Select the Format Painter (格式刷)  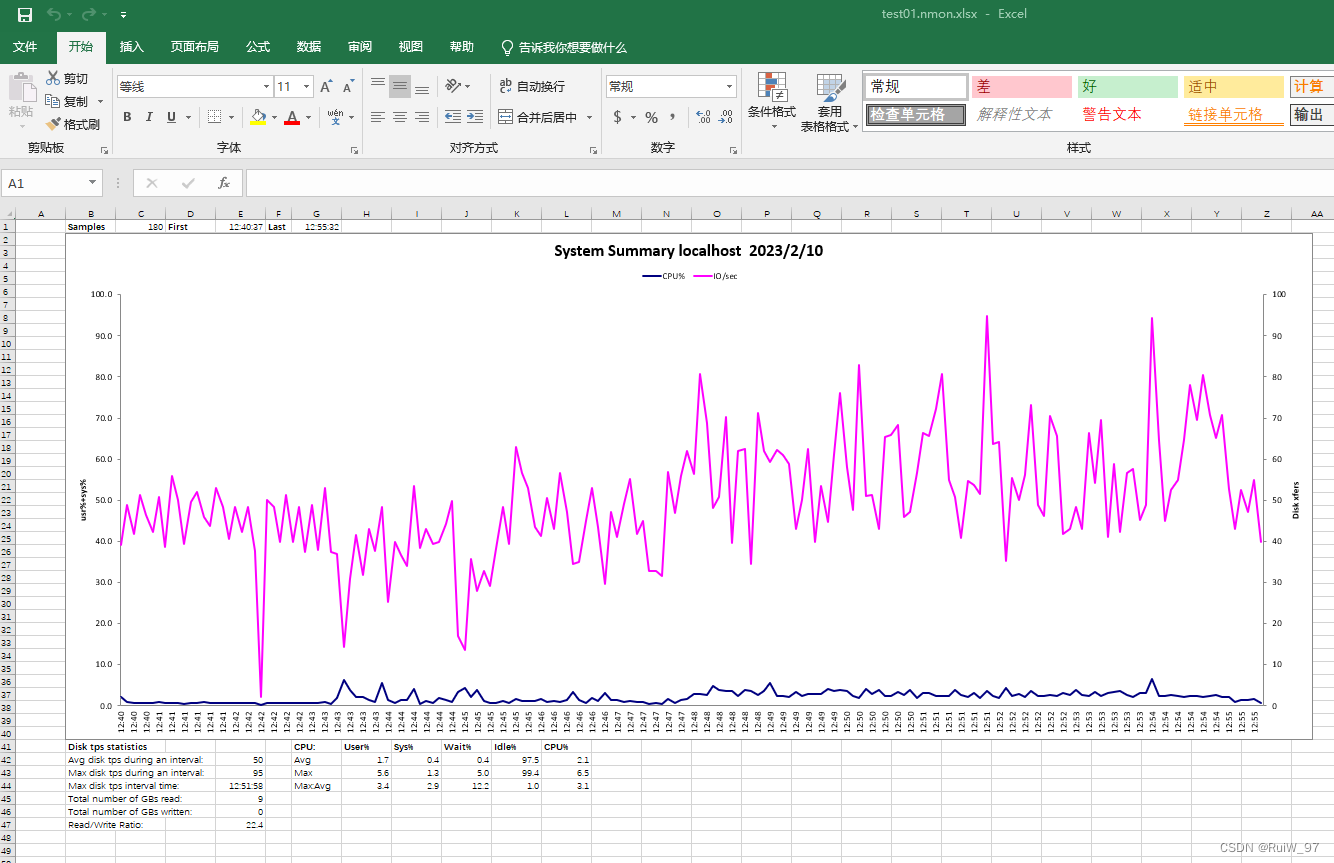73,124
